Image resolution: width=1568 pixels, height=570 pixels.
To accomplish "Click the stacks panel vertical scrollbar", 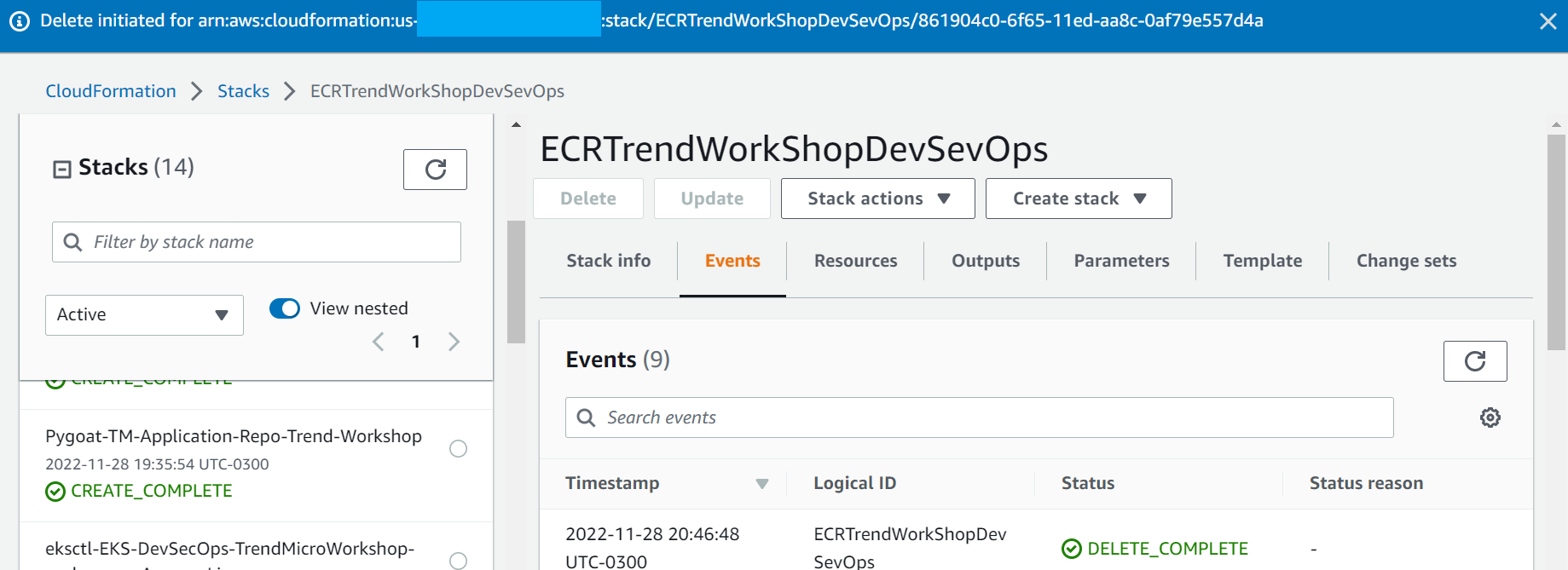I will coord(516,282).
